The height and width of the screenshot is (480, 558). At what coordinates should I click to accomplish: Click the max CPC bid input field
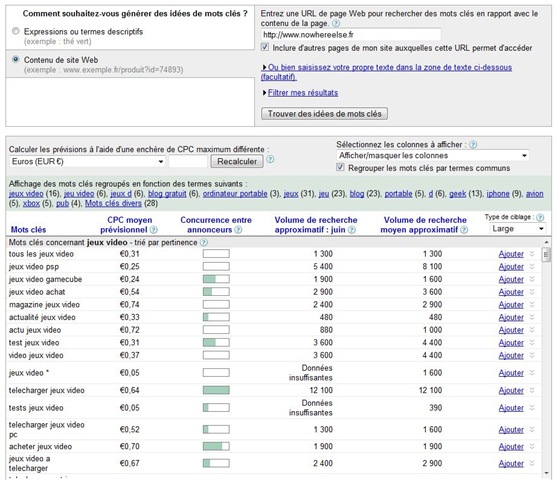[188, 162]
